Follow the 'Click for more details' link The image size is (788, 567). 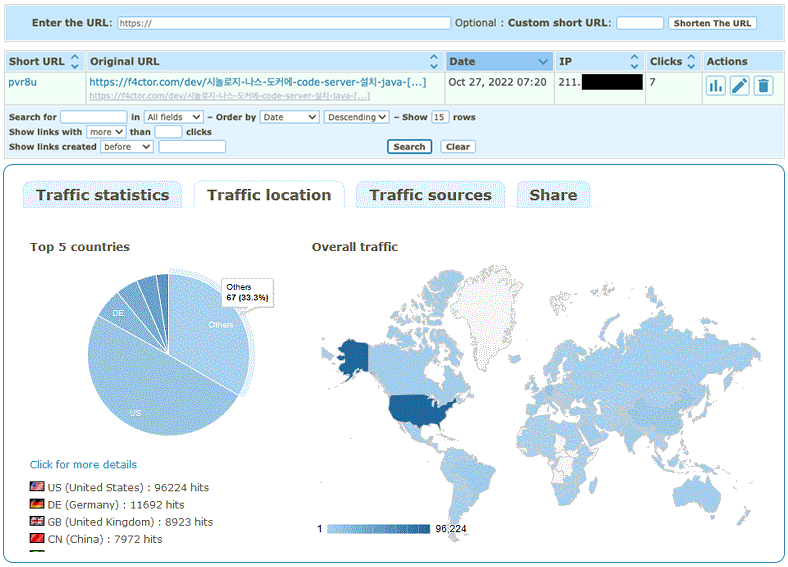click(83, 465)
